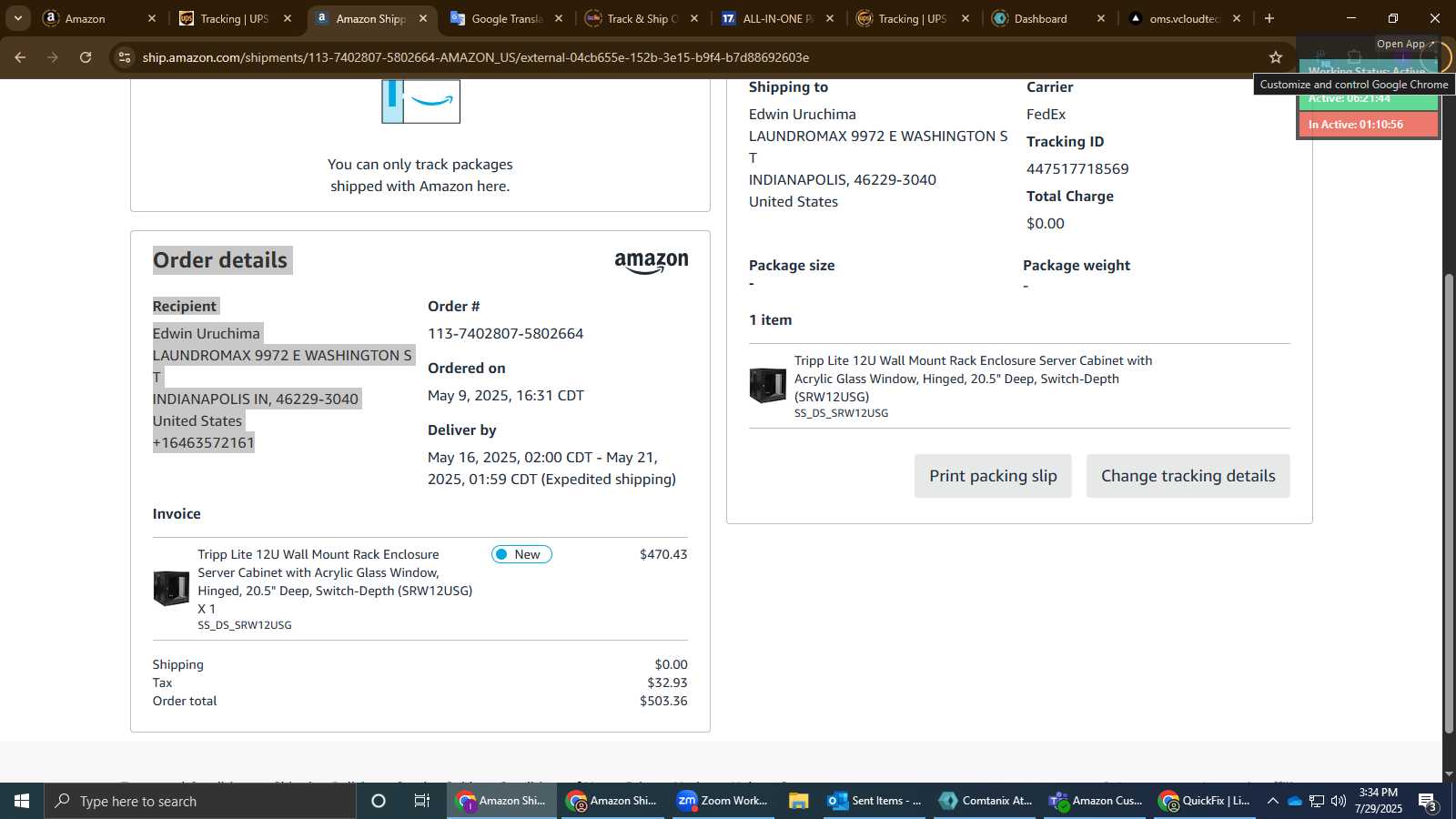Screen dimensions: 1456x819
Task: Click the Print packing slip button
Action: click(x=993, y=476)
